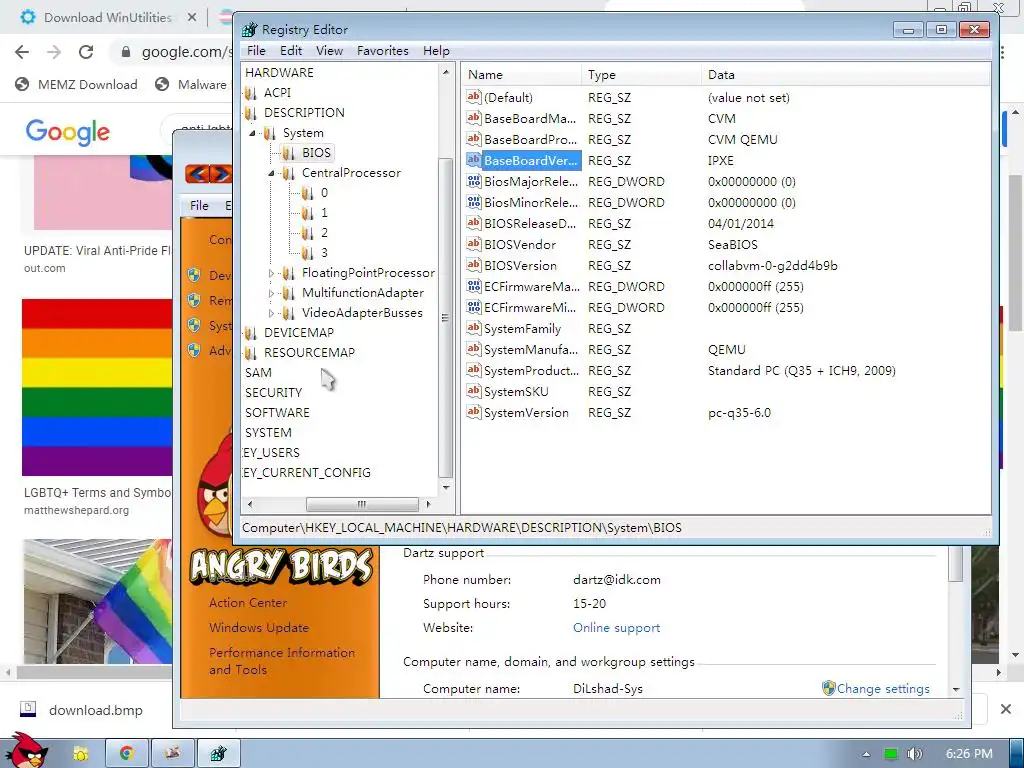This screenshot has width=1024, height=768.
Task: Select the HARDWARE key in the tree
Action: pyautogui.click(x=279, y=72)
